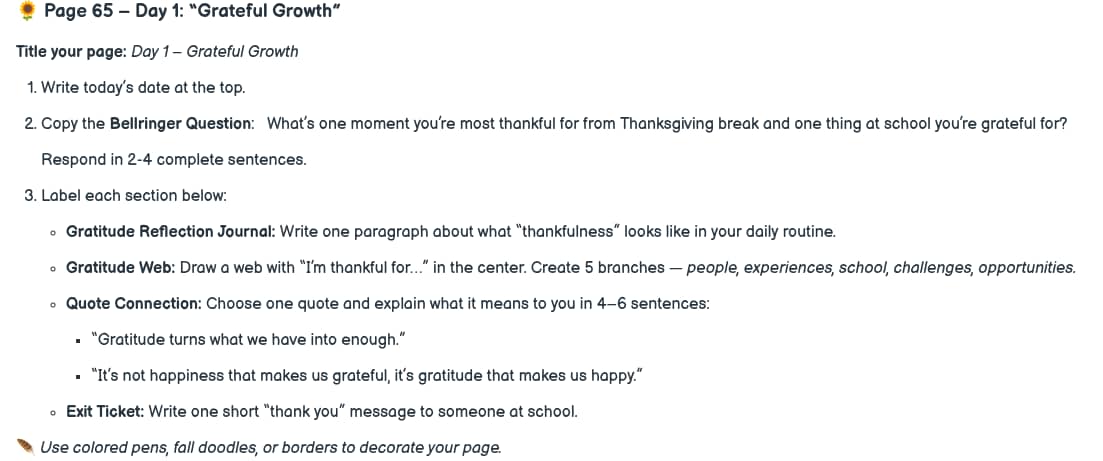This screenshot has width=1103, height=461.
Task: Click the 'Gratitude Web' bold label
Action: coord(121,267)
